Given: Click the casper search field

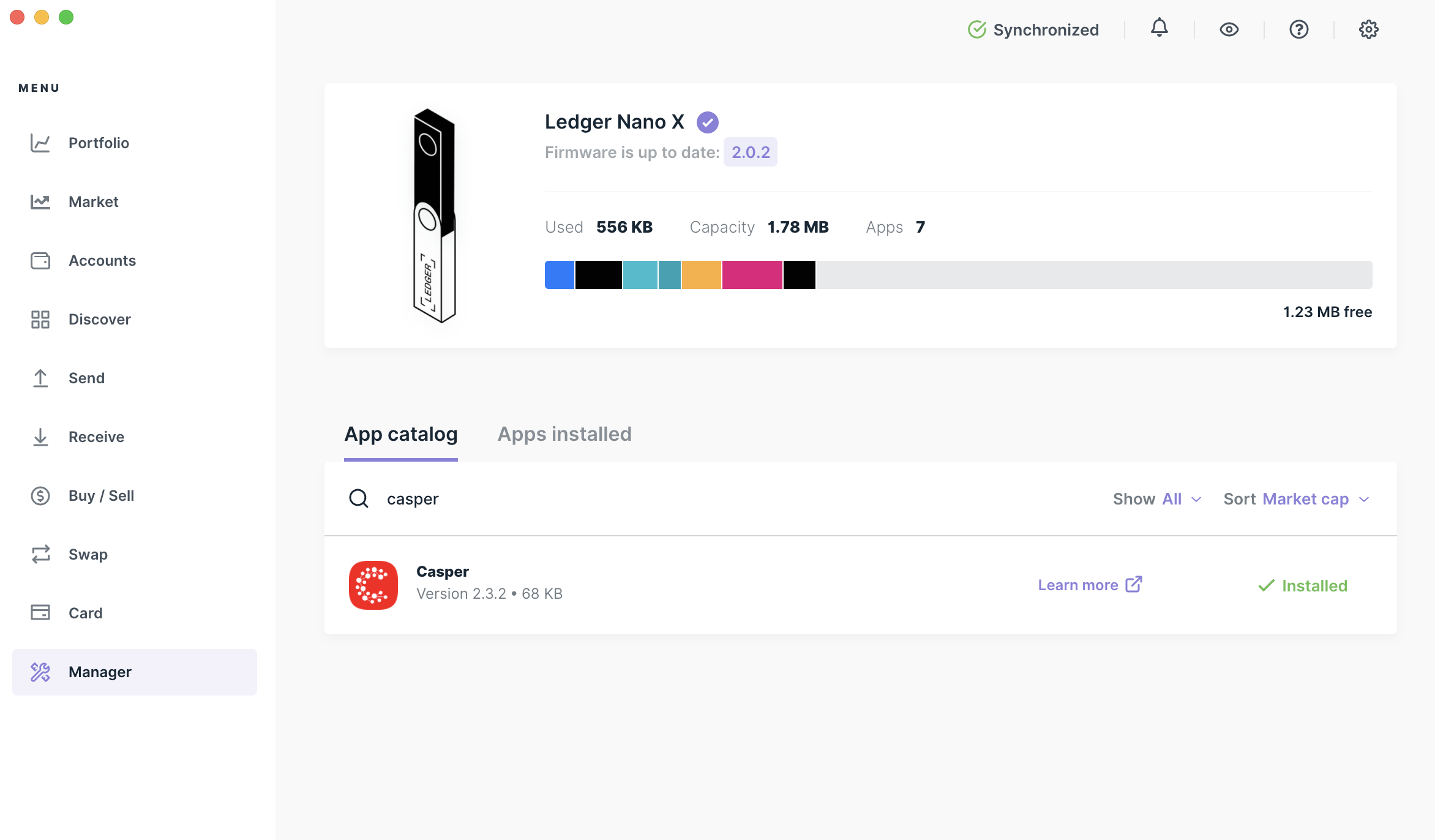Looking at the screenshot, I should click(x=673, y=499).
